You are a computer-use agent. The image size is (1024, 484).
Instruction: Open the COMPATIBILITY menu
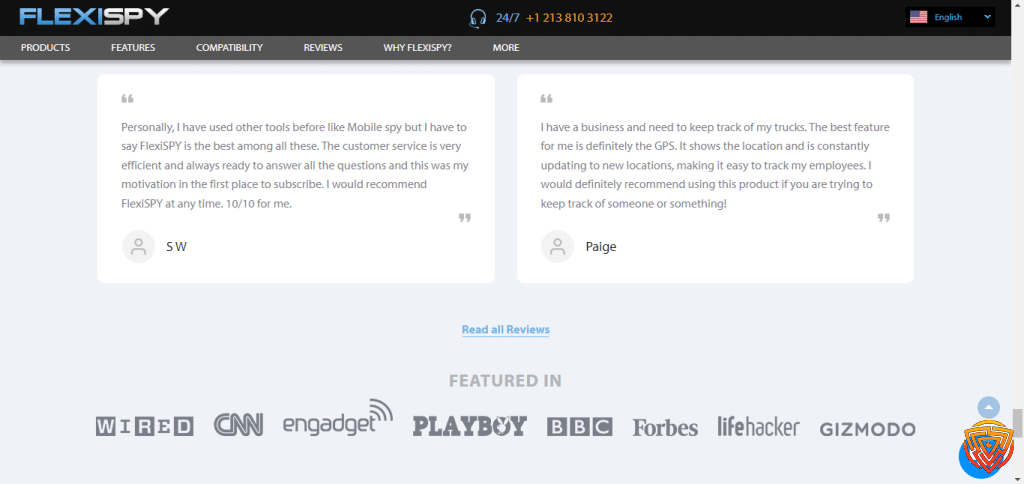[229, 48]
